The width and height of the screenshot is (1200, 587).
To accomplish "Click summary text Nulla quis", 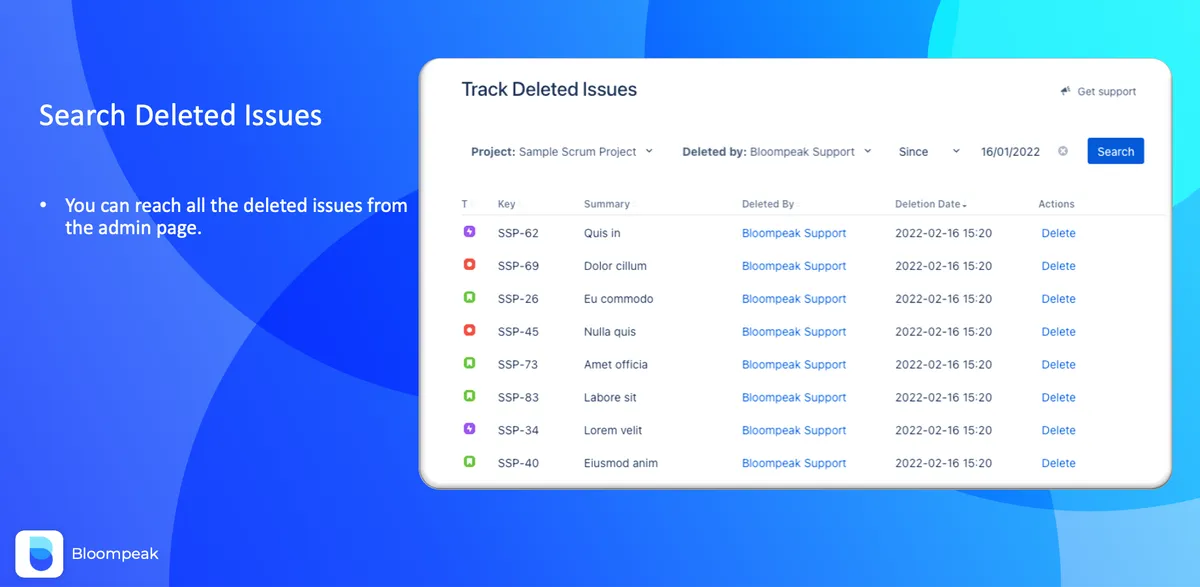I will click(x=610, y=332).
